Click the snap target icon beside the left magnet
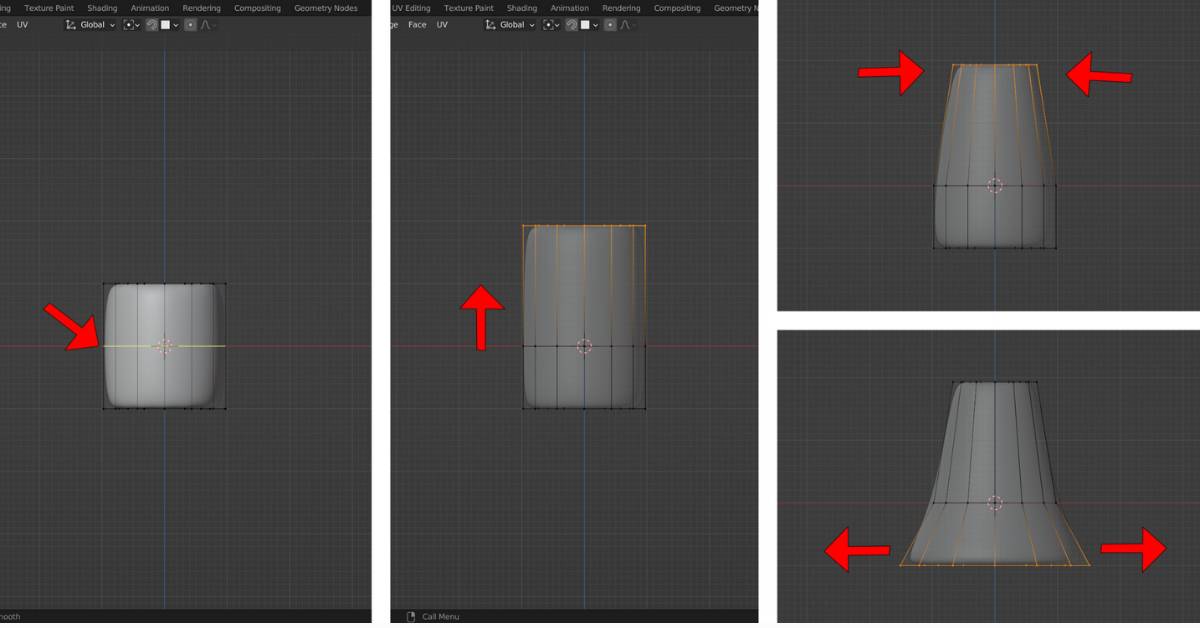Screen dimensions: 1200x628 166,25
